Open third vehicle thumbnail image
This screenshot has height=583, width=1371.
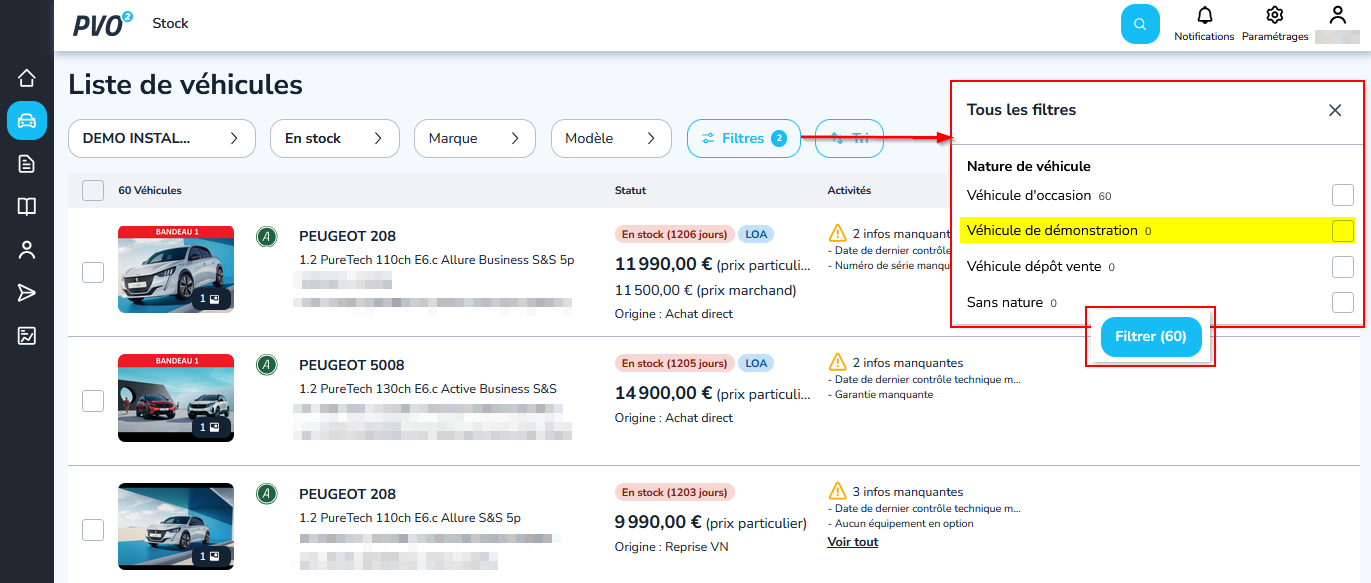click(x=176, y=527)
